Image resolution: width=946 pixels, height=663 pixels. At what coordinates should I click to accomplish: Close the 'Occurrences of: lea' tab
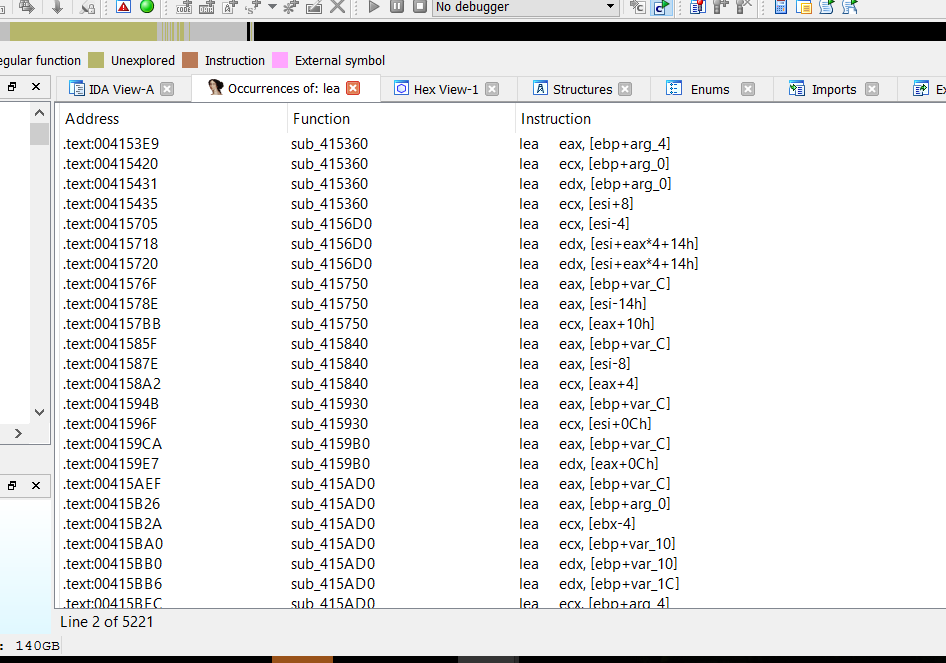point(352,88)
